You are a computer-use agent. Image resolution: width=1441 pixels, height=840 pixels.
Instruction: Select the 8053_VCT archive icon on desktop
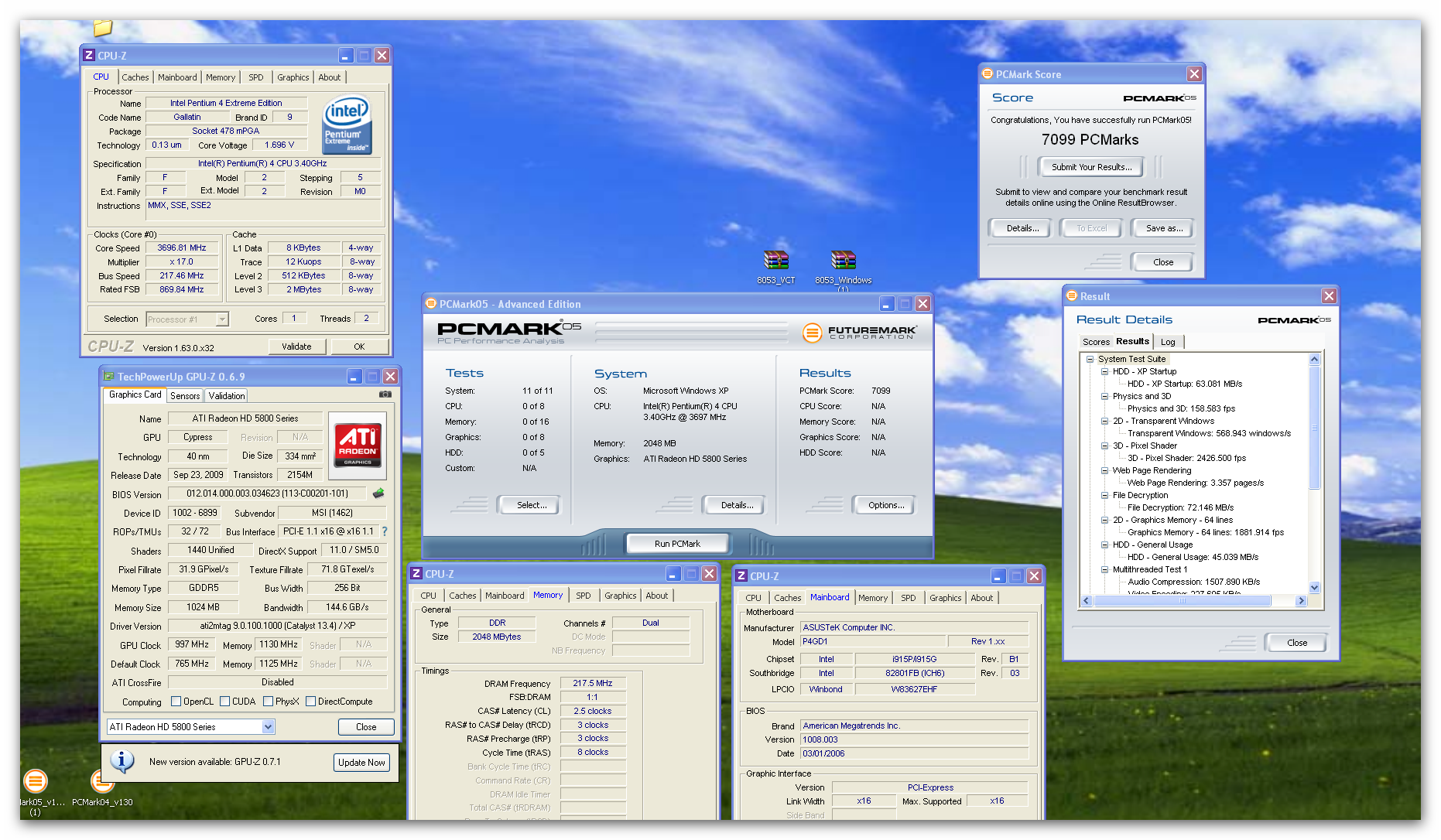[x=775, y=260]
